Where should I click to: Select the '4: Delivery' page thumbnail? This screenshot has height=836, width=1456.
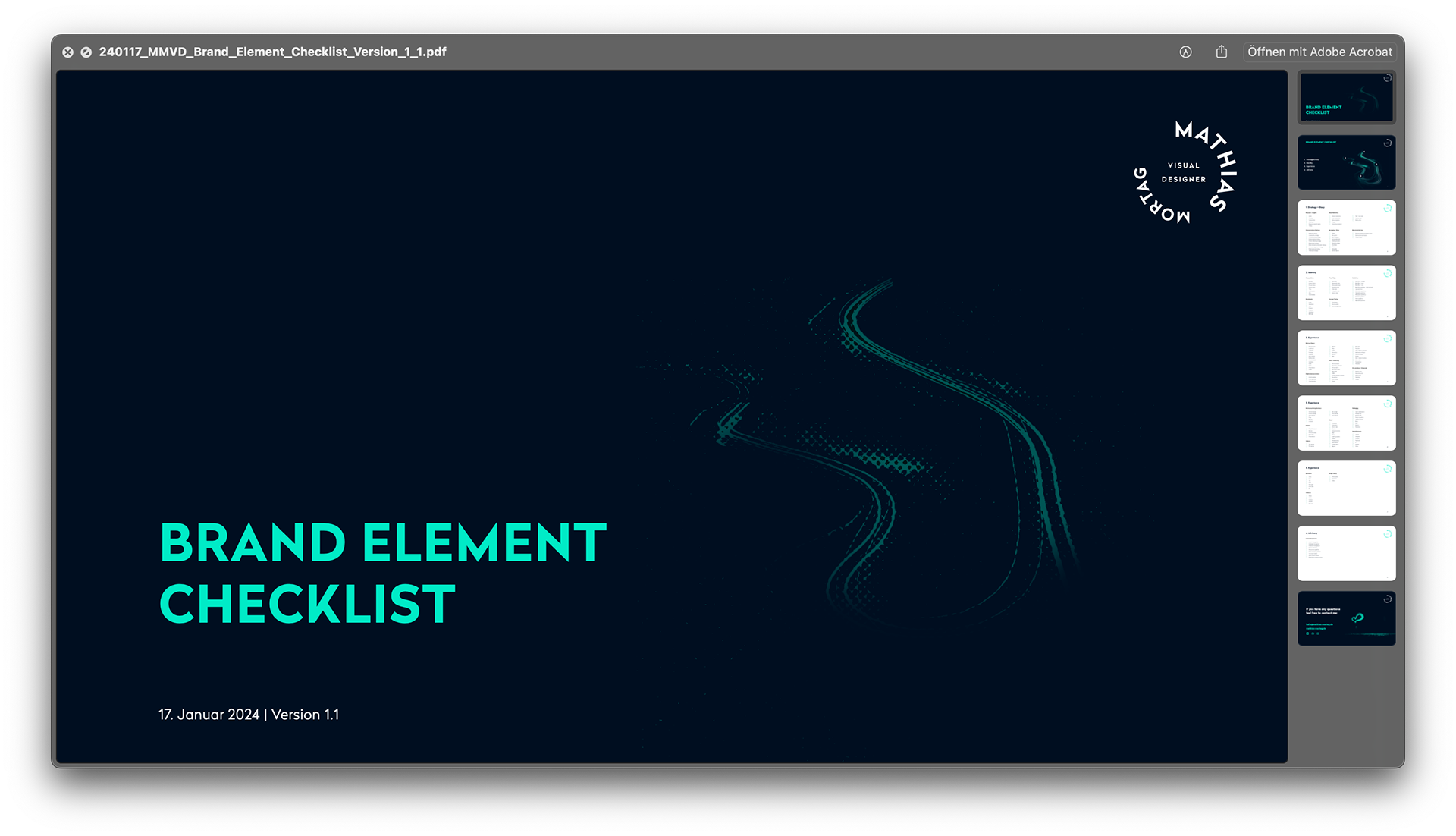pyautogui.click(x=1346, y=553)
